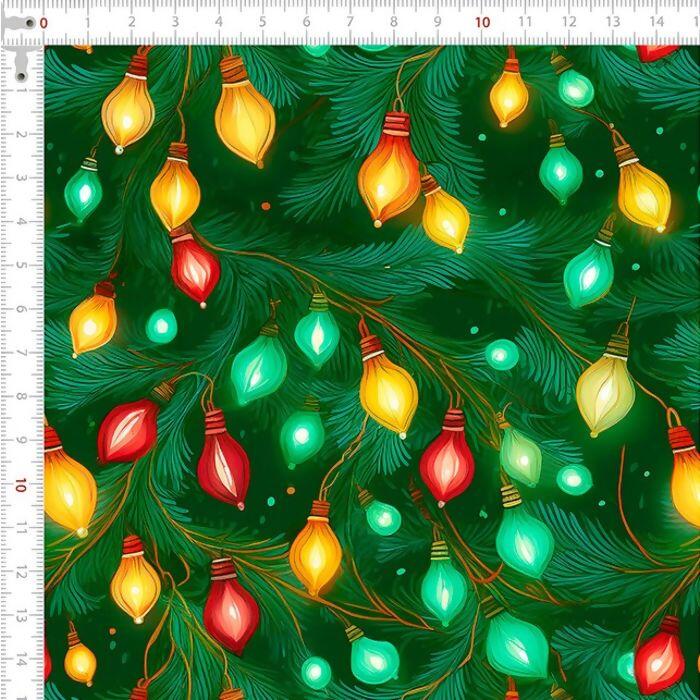Click the yellow bulb below horizontal ruler mark 2
The image size is (700, 700).
coord(127,107)
